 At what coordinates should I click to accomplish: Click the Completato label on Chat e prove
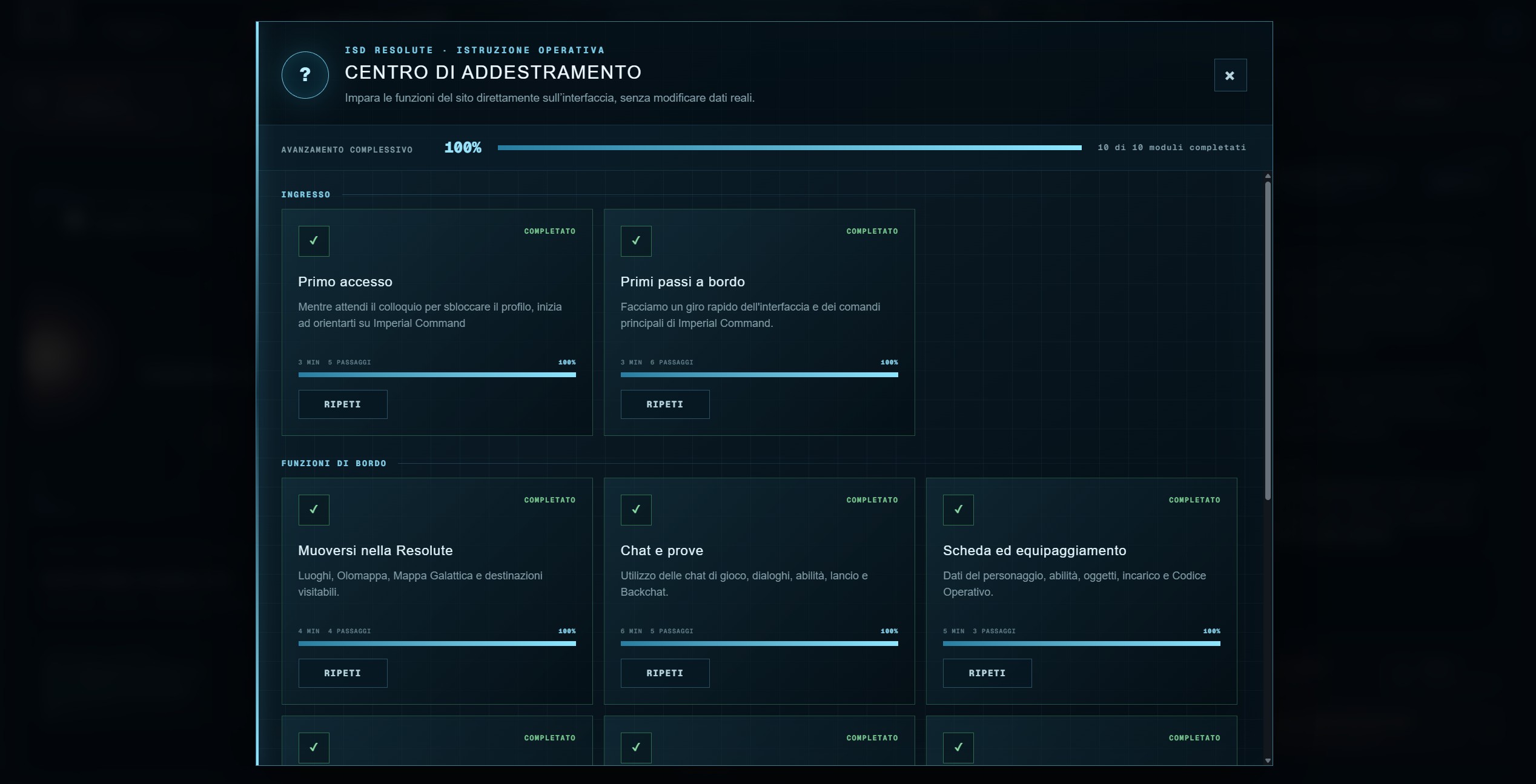click(x=872, y=500)
